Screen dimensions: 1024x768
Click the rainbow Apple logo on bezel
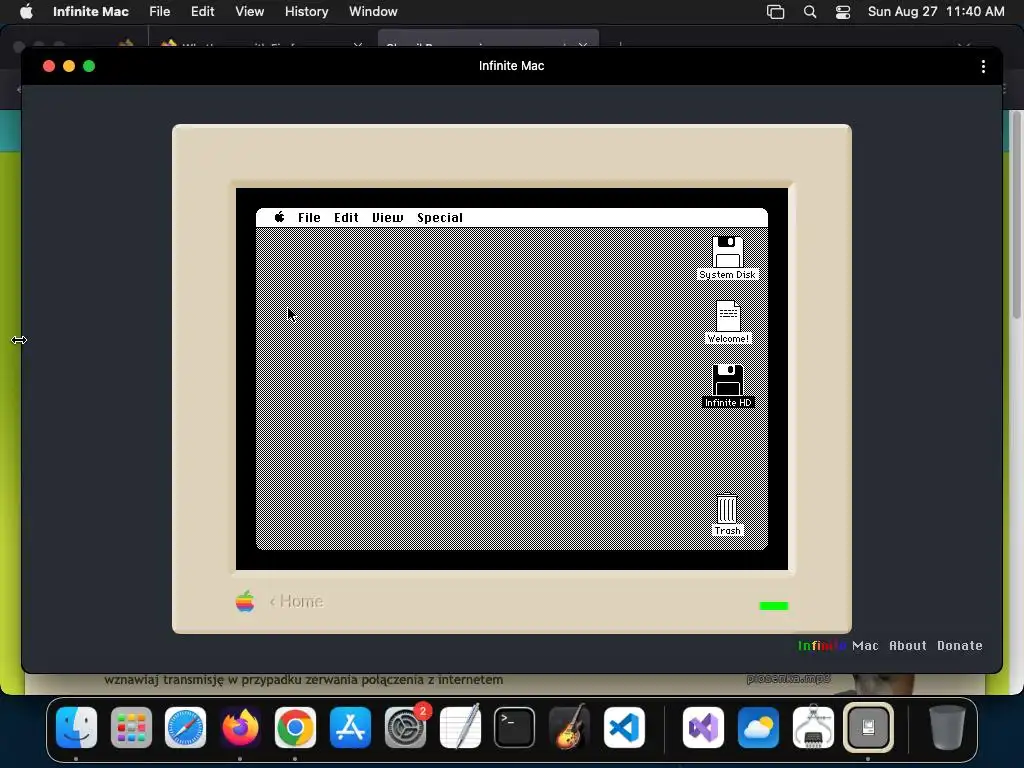tap(245, 601)
